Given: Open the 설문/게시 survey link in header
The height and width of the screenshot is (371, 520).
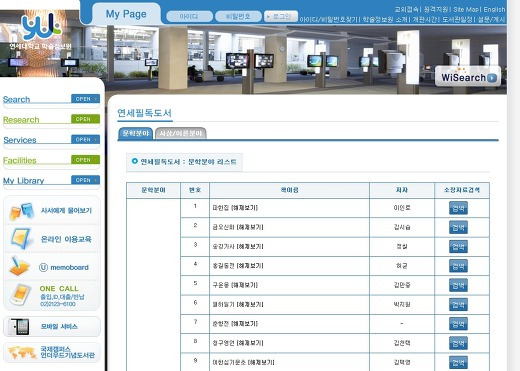Looking at the screenshot, I should (491, 20).
